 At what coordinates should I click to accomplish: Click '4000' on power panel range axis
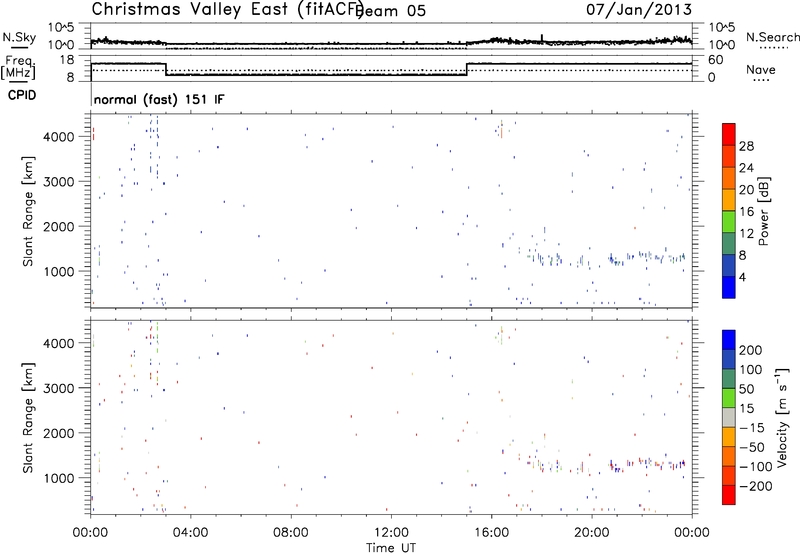[58, 137]
